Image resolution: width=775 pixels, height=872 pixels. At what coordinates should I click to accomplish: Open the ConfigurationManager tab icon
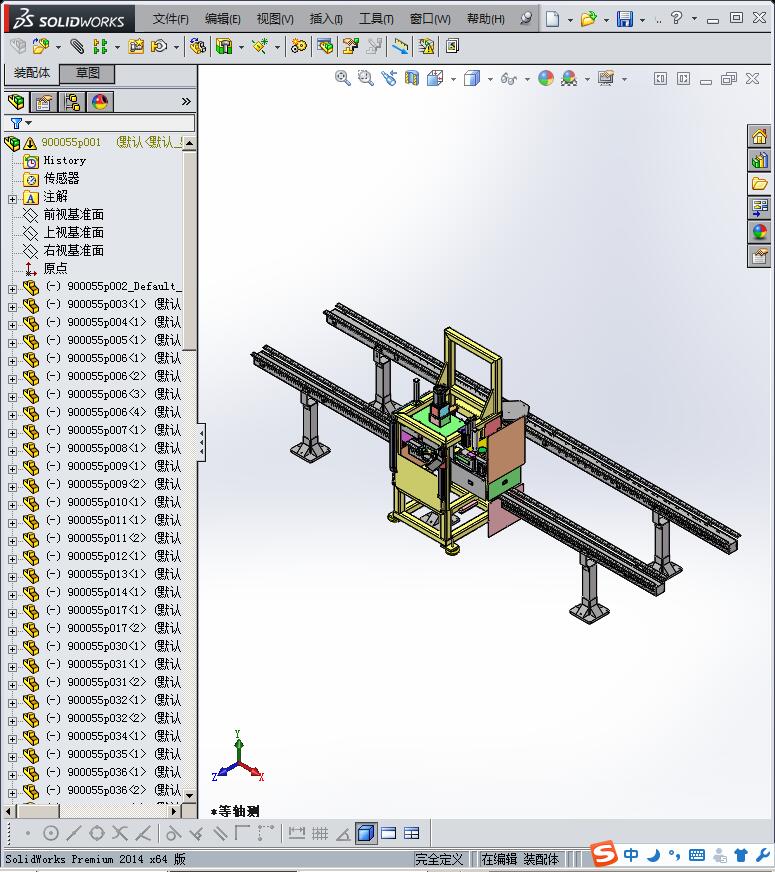coord(72,102)
